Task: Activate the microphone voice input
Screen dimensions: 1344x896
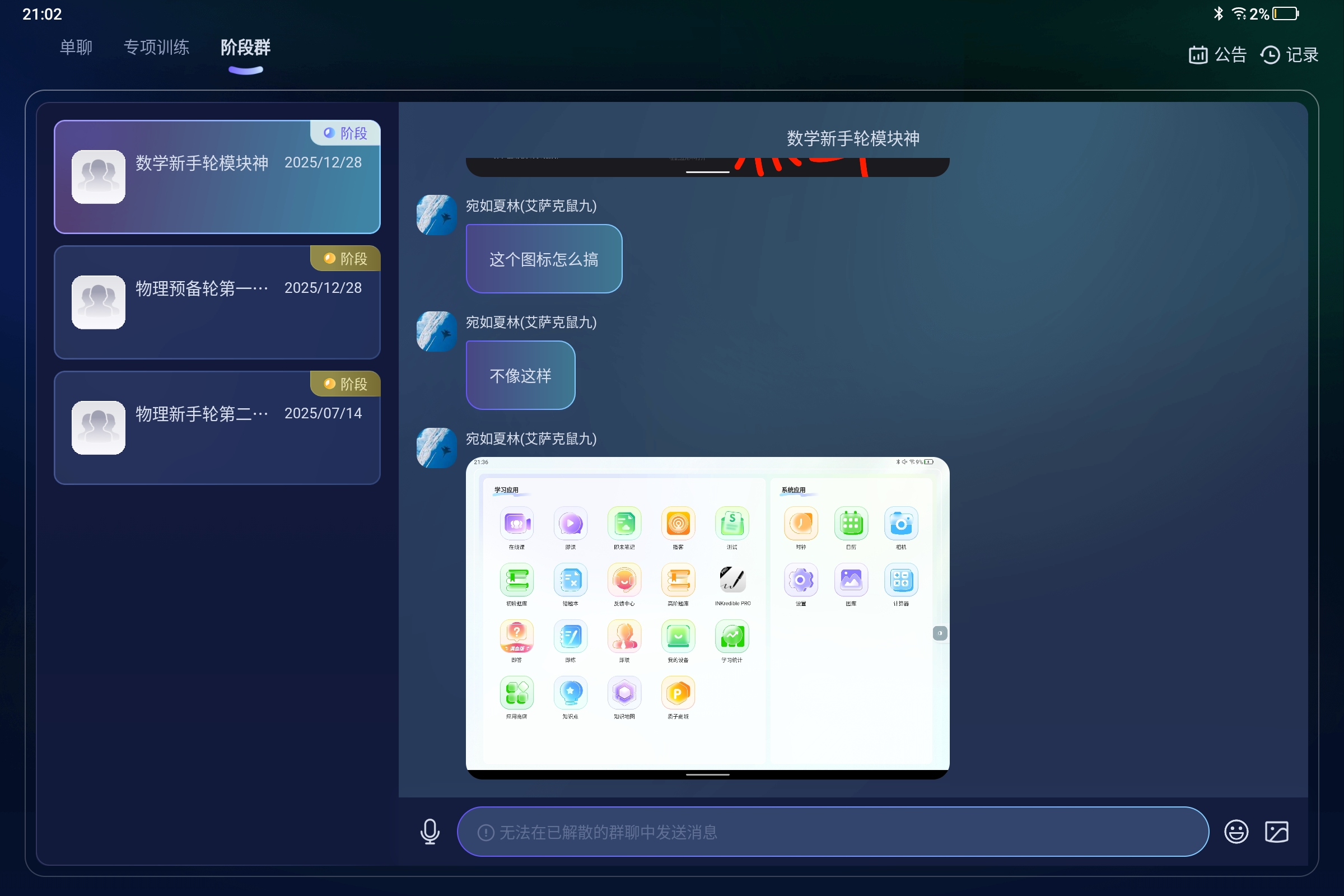Action: click(x=430, y=832)
